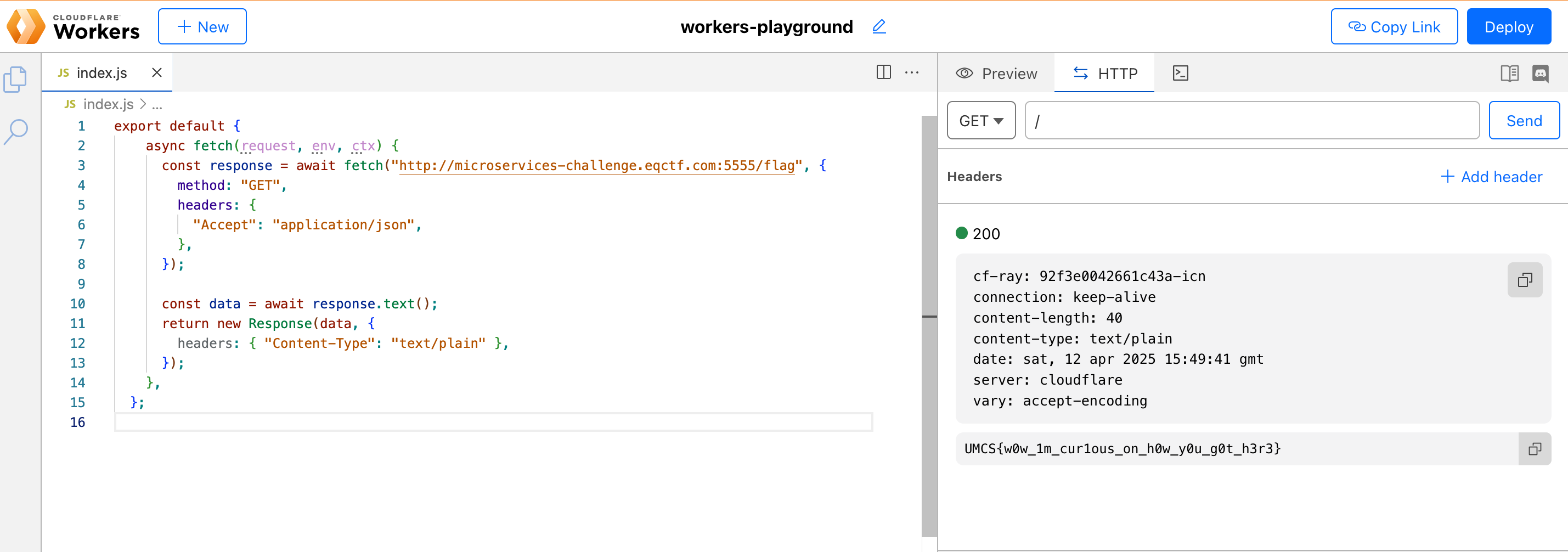This screenshot has height=552, width=1568.
Task: Expand the breadcrumb ellipsis after index.js
Action: click(x=157, y=105)
